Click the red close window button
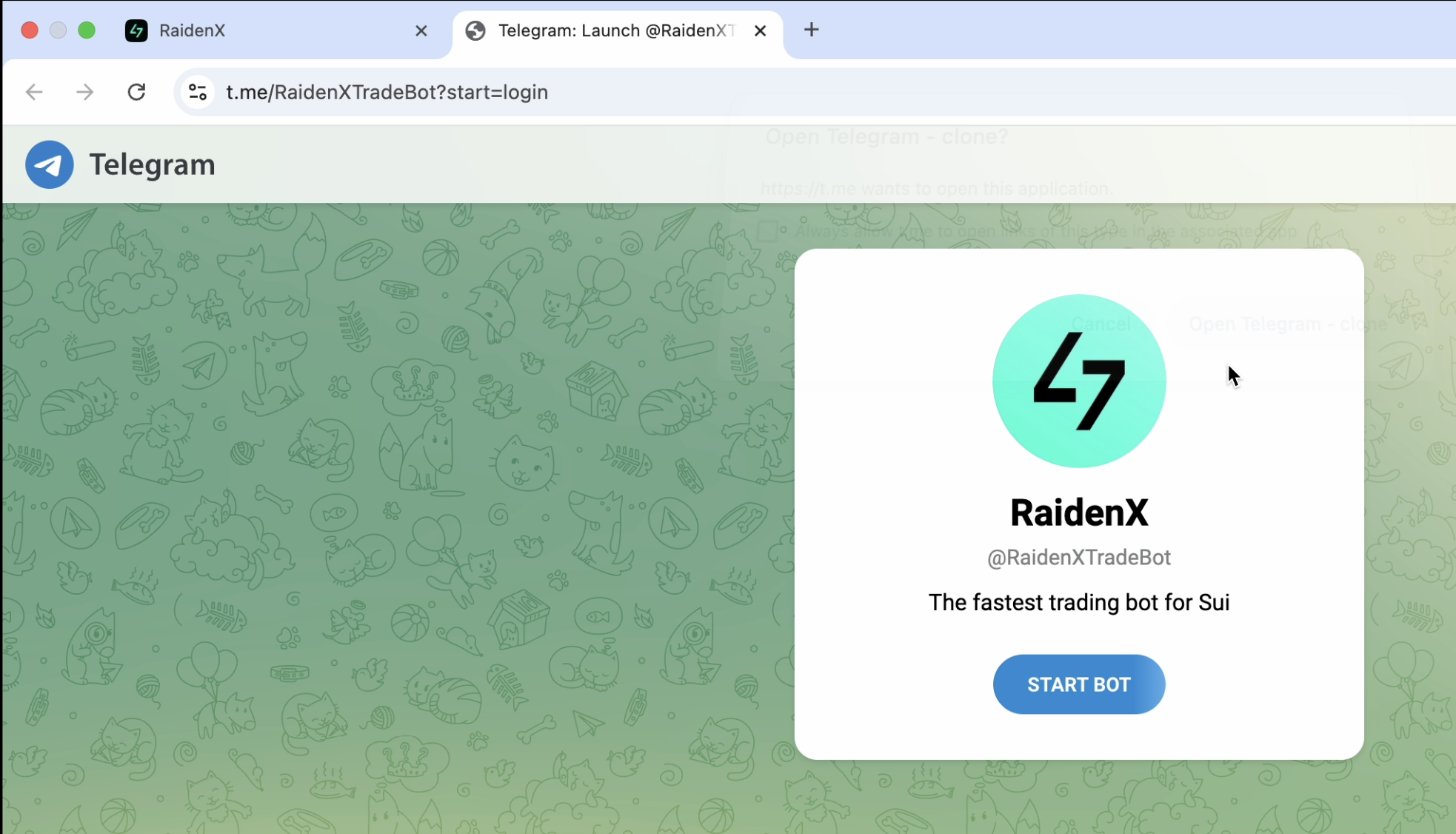Viewport: 1456px width, 834px height. (30, 30)
